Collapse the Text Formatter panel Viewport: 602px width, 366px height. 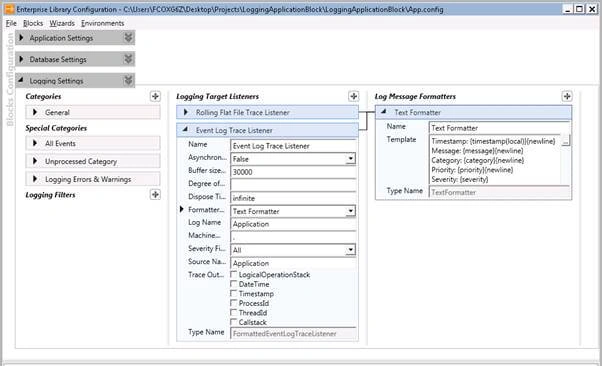383,112
